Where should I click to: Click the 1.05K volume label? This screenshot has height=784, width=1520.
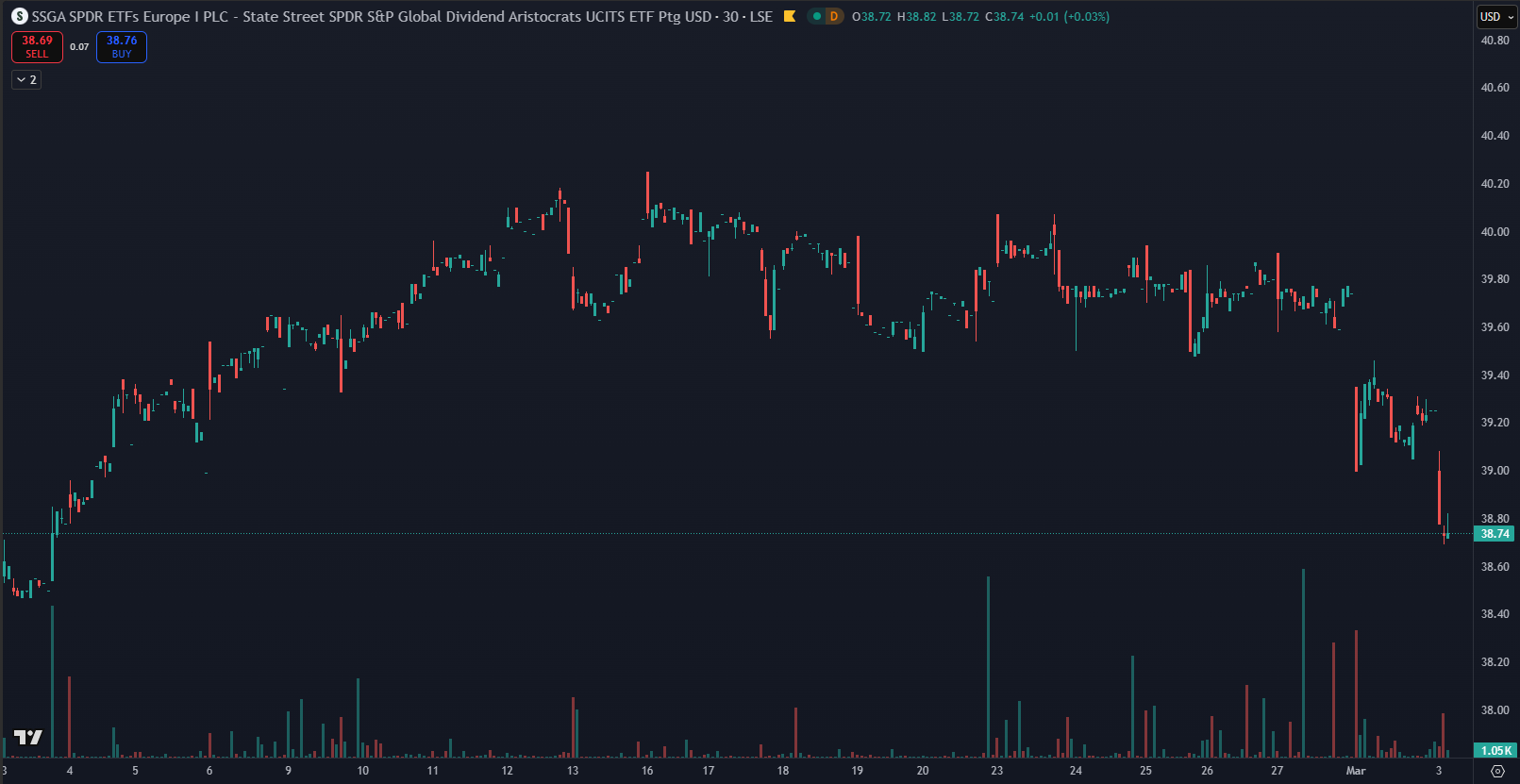1495,751
